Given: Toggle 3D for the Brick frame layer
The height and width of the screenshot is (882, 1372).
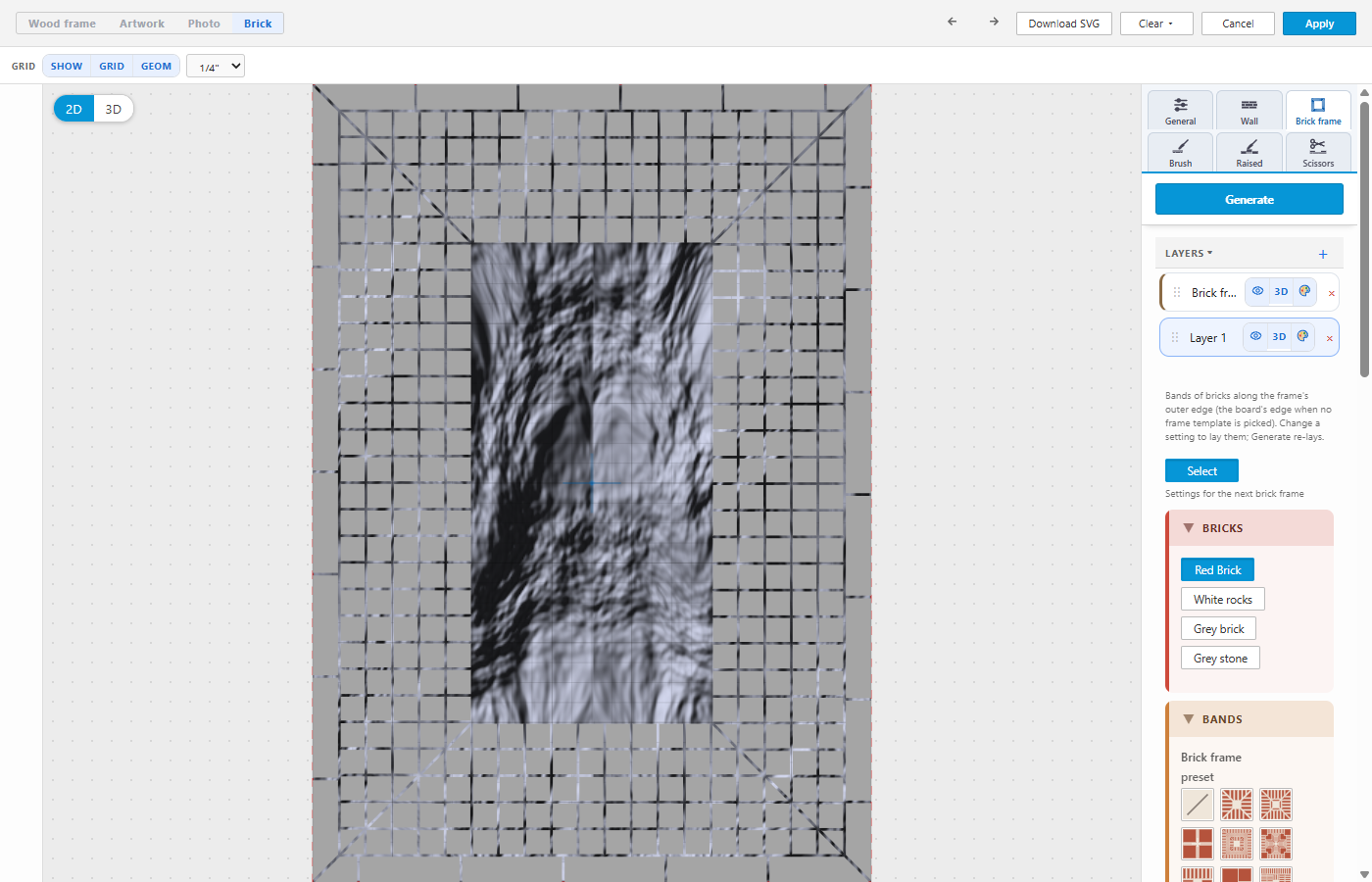Looking at the screenshot, I should point(1281,291).
